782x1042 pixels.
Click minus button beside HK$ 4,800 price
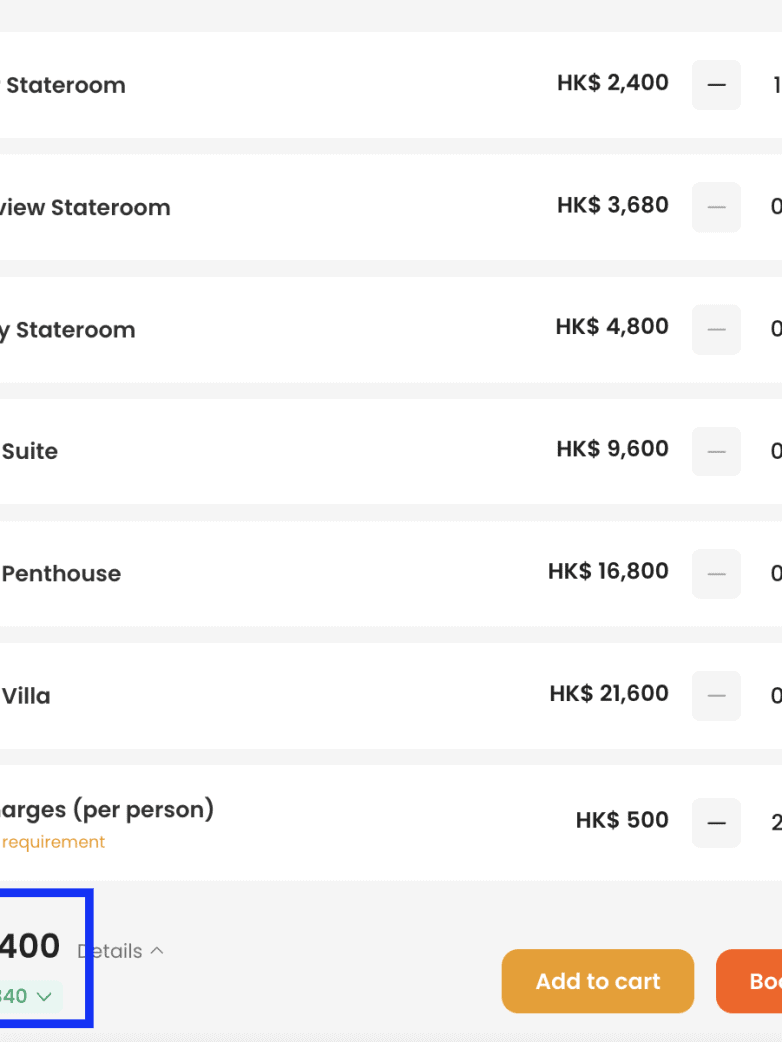point(716,329)
